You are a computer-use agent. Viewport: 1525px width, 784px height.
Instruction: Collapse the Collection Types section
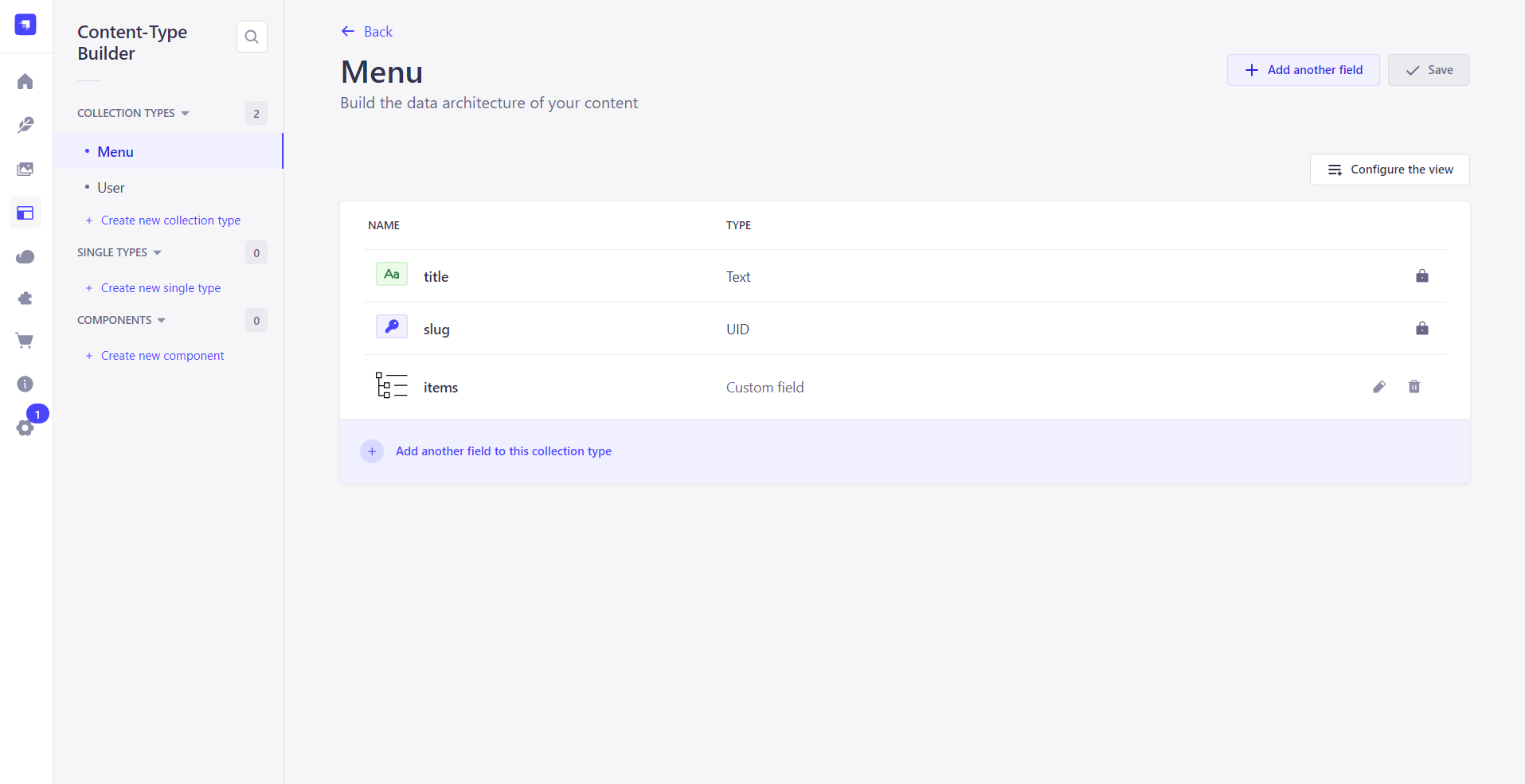tap(134, 113)
